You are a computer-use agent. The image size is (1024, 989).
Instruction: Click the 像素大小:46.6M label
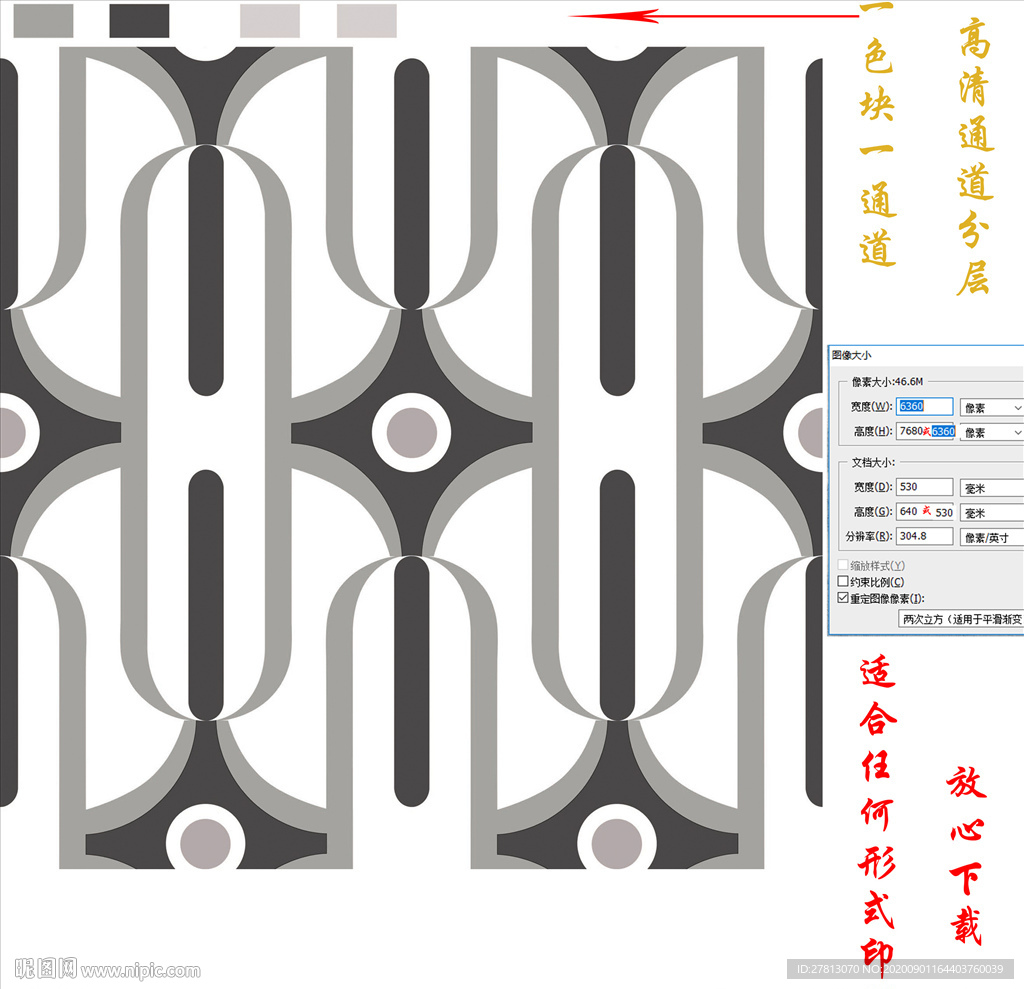pyautogui.click(x=887, y=381)
